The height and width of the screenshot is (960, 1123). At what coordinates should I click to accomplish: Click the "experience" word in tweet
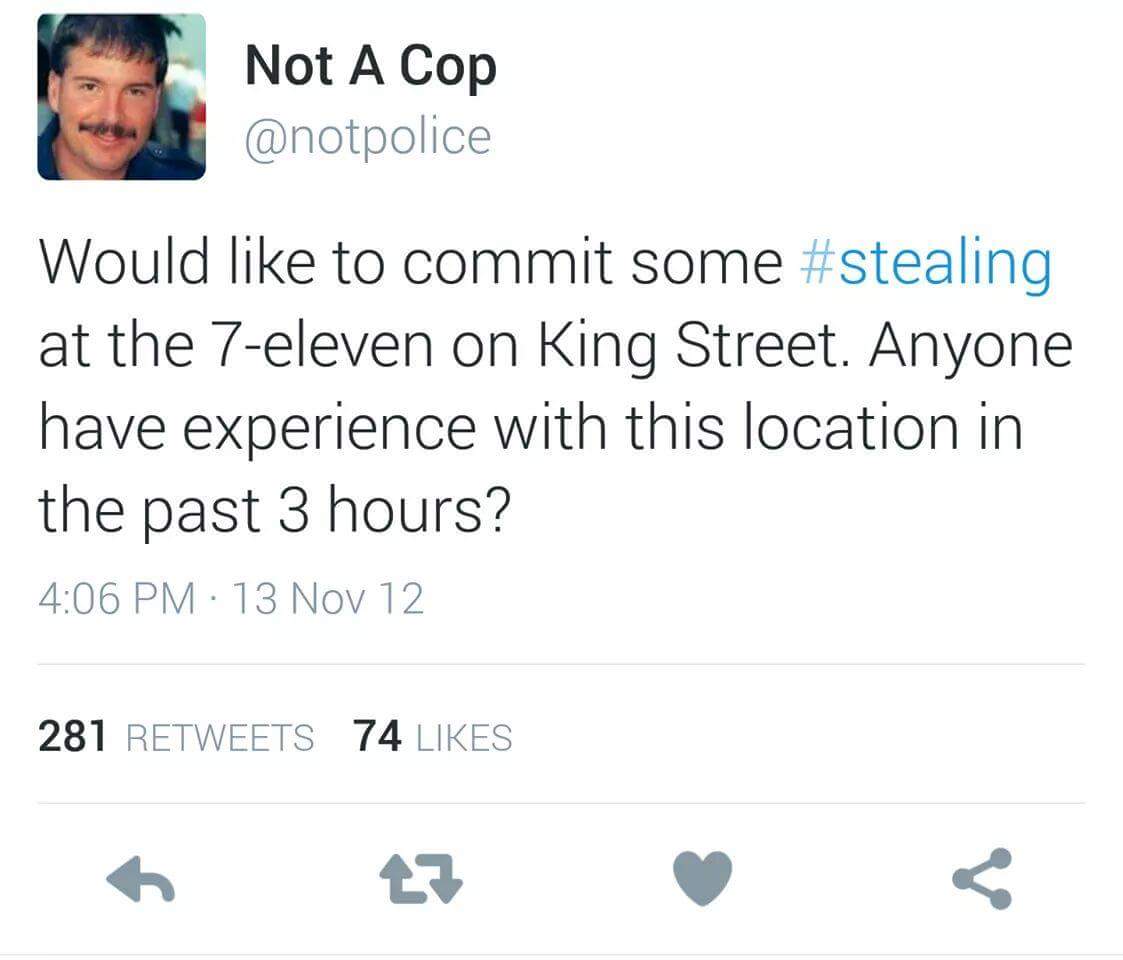tap(329, 430)
